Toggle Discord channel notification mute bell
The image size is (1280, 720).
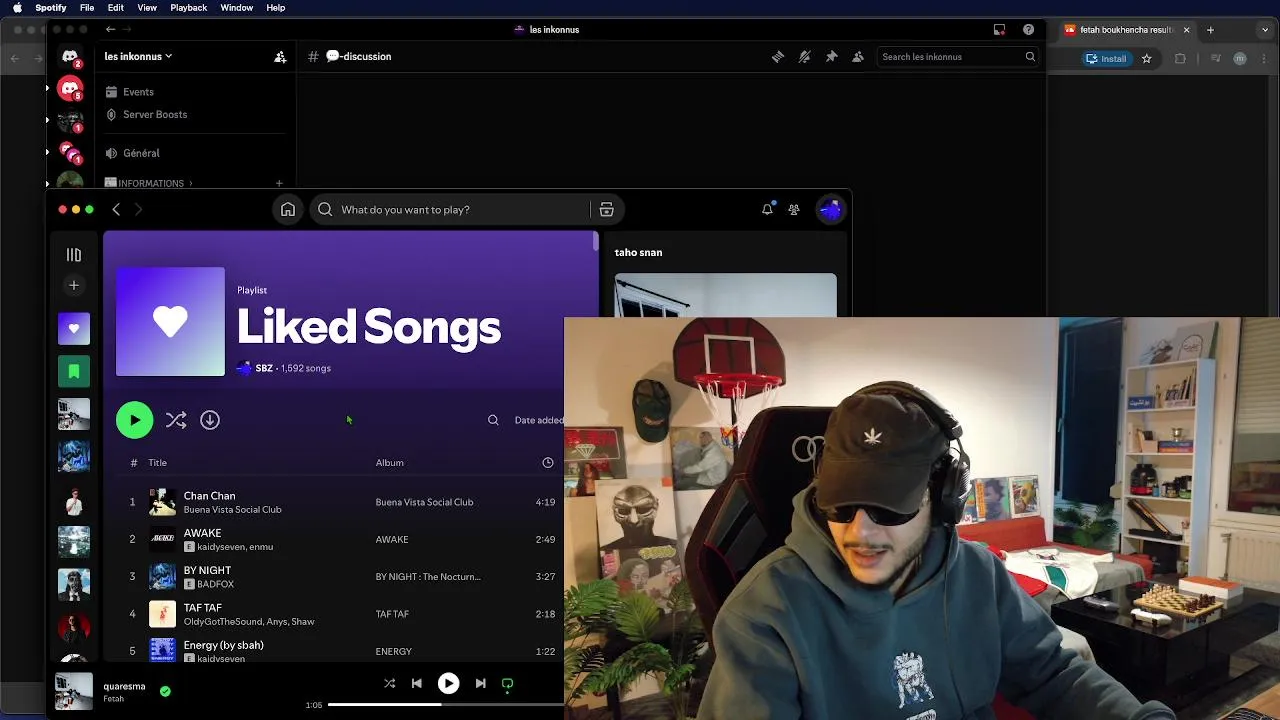(804, 57)
